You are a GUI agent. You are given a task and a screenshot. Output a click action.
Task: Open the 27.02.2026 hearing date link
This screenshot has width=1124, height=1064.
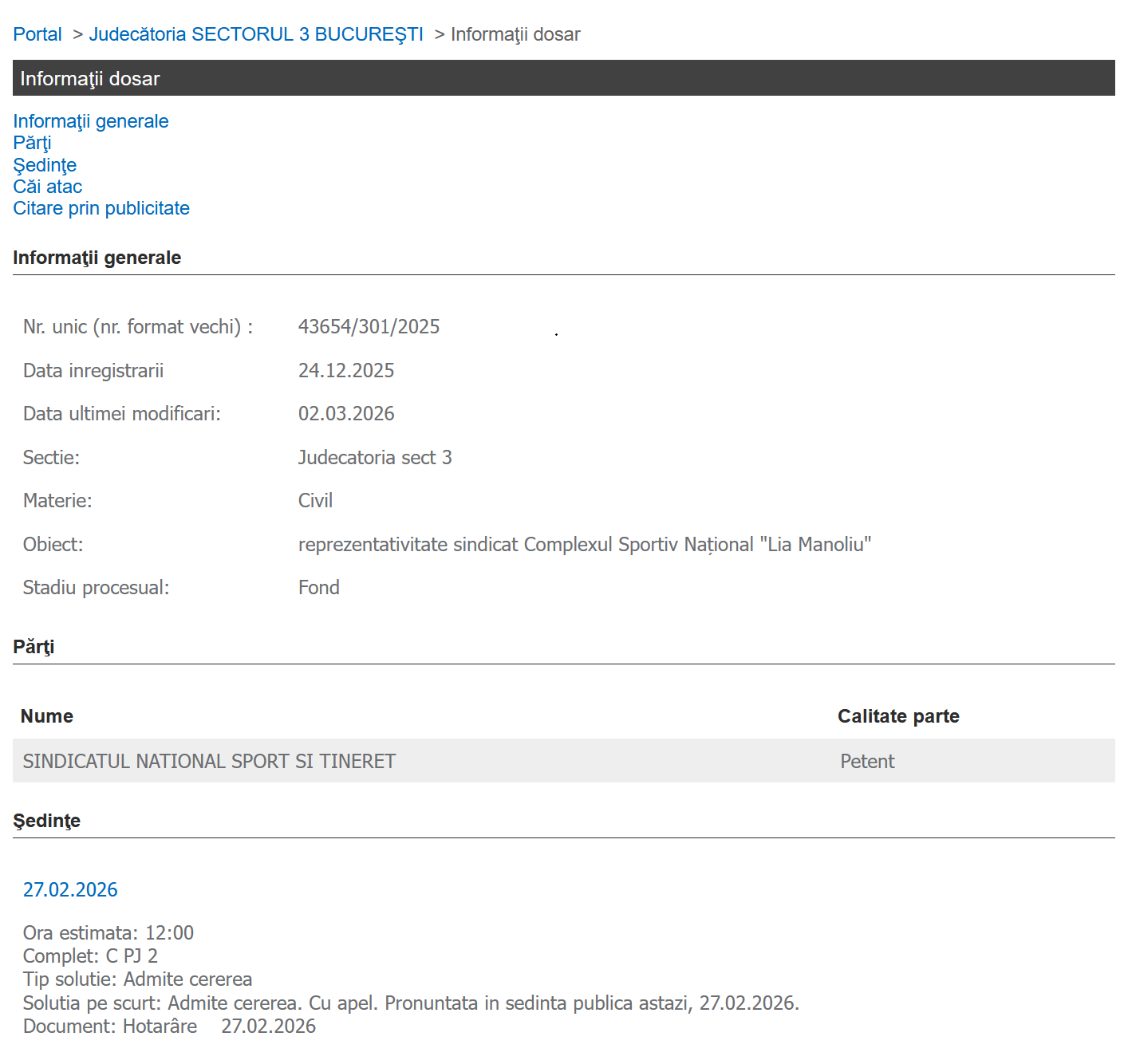[70, 889]
